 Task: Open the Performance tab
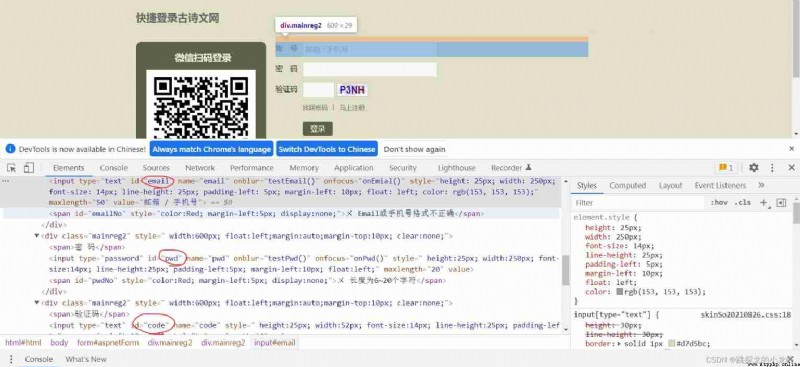[252, 167]
